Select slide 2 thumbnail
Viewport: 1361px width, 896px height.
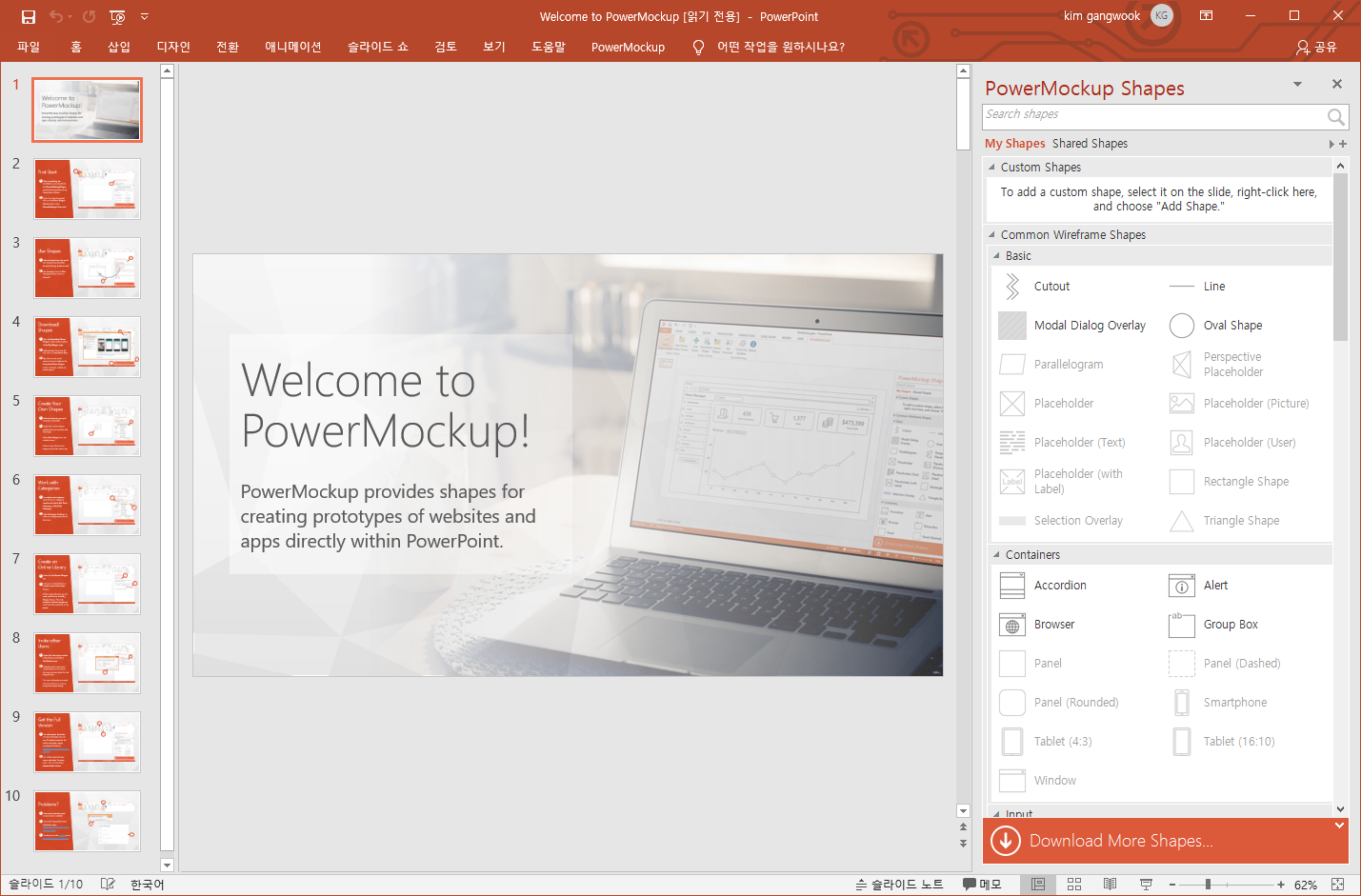[x=88, y=189]
